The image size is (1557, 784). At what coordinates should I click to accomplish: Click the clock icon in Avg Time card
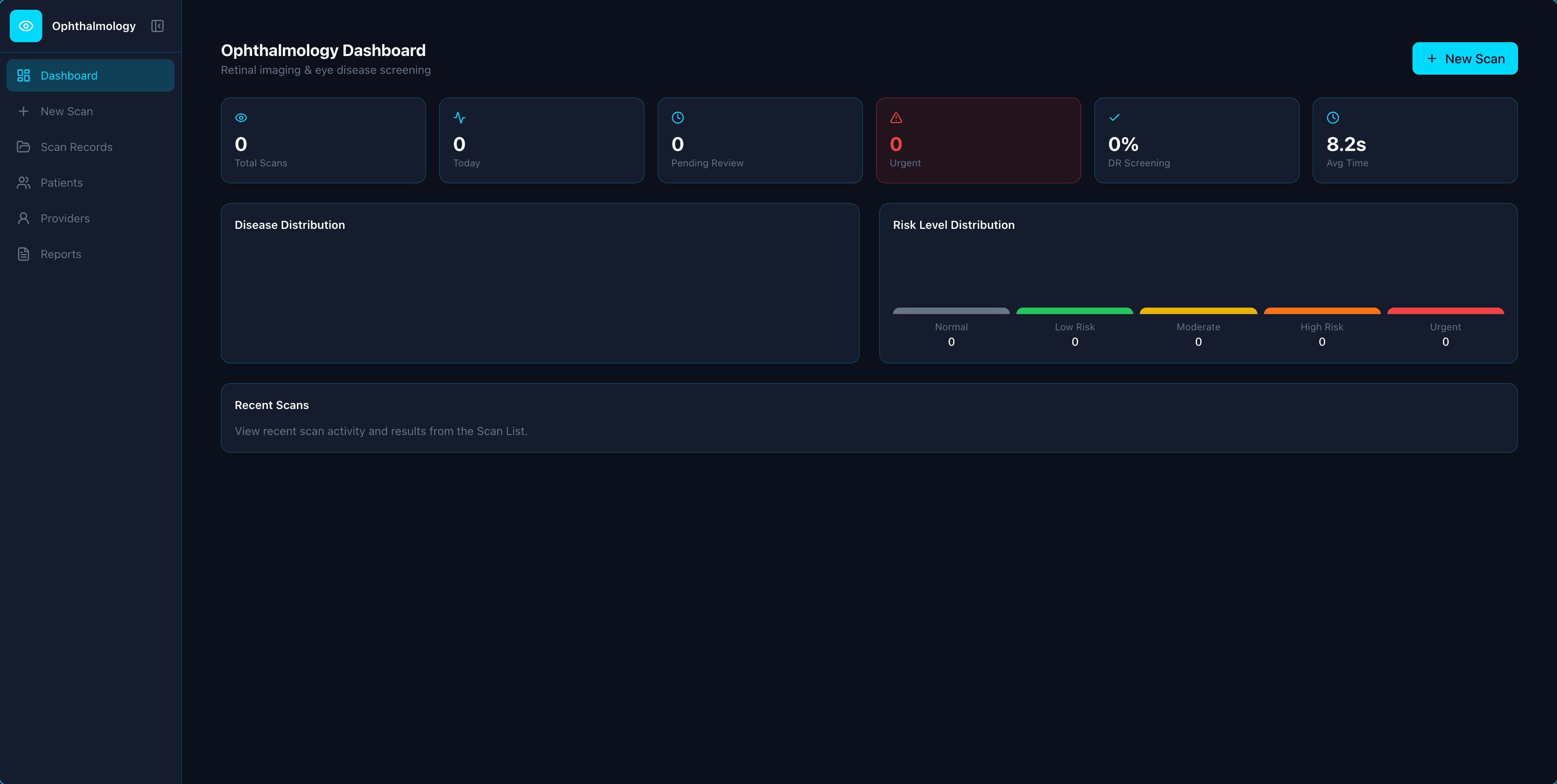pyautogui.click(x=1332, y=118)
